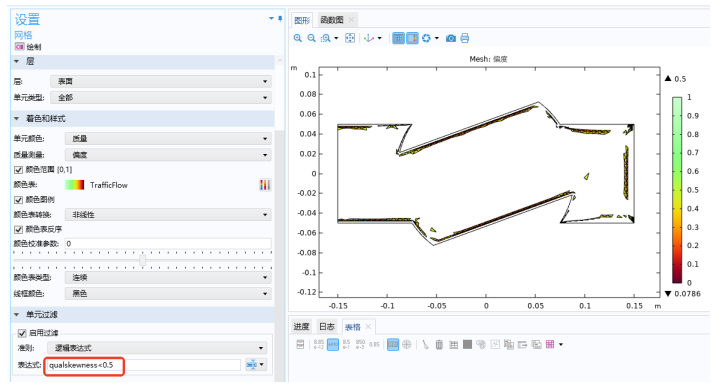Image resolution: width=724 pixels, height=389 pixels.
Task: Toggle the color legend display icon
Action: [412, 38]
